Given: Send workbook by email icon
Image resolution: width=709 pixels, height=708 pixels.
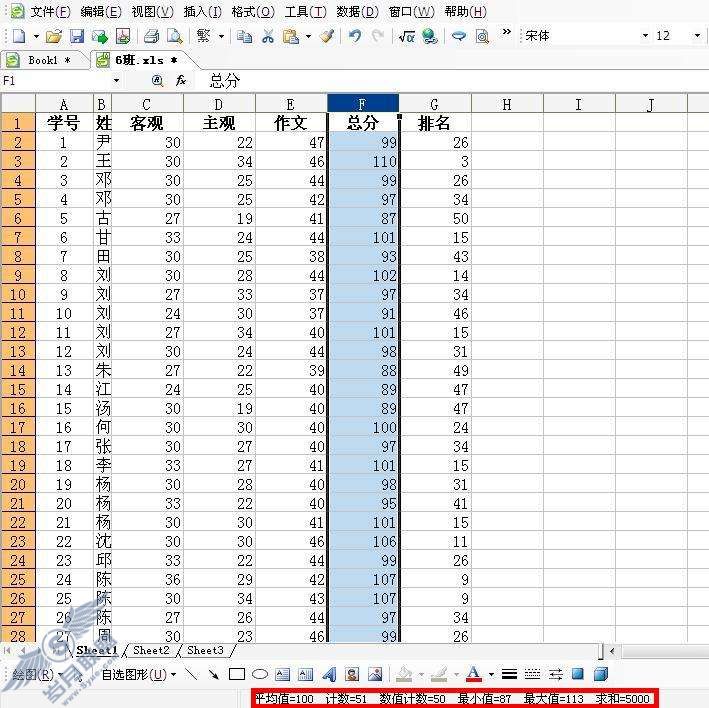Looking at the screenshot, I should tap(99, 36).
